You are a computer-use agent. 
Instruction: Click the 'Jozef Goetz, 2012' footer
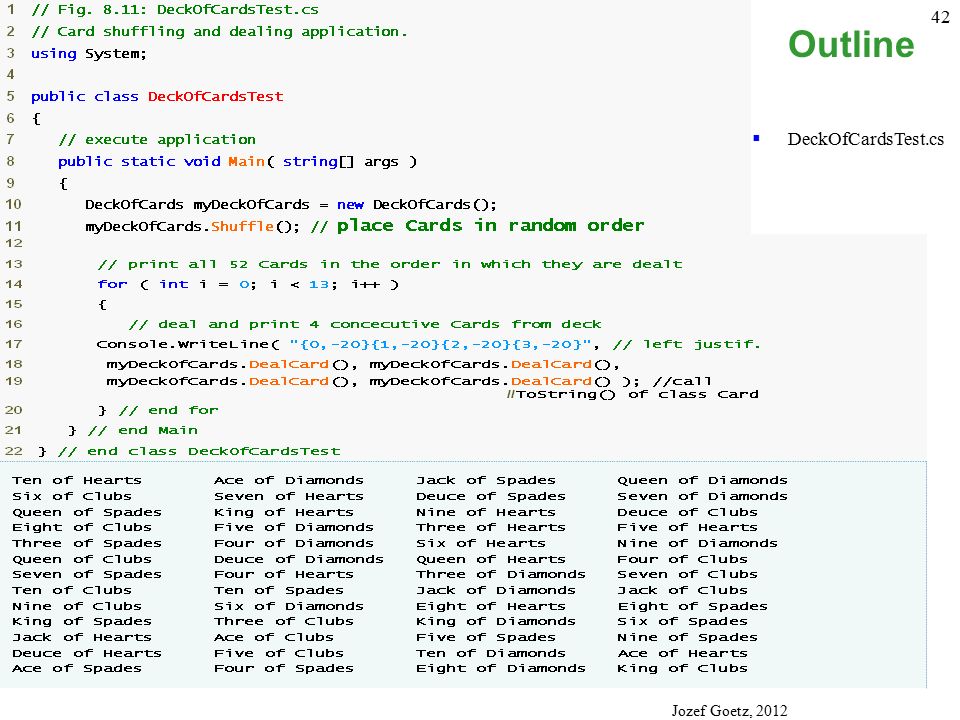click(729, 710)
